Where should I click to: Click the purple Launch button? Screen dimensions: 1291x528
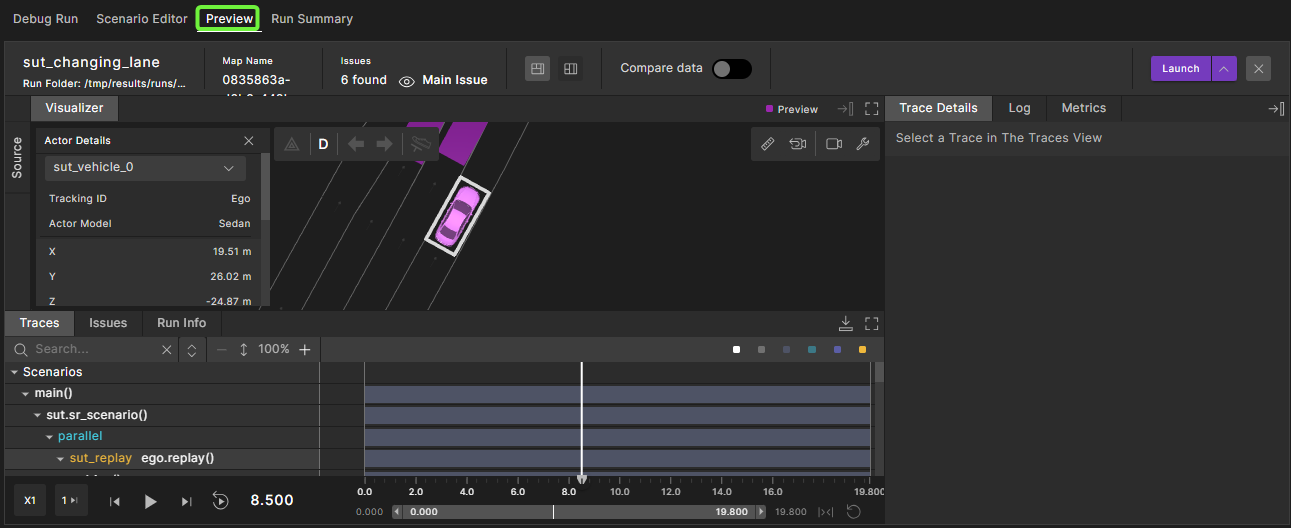coord(1180,69)
